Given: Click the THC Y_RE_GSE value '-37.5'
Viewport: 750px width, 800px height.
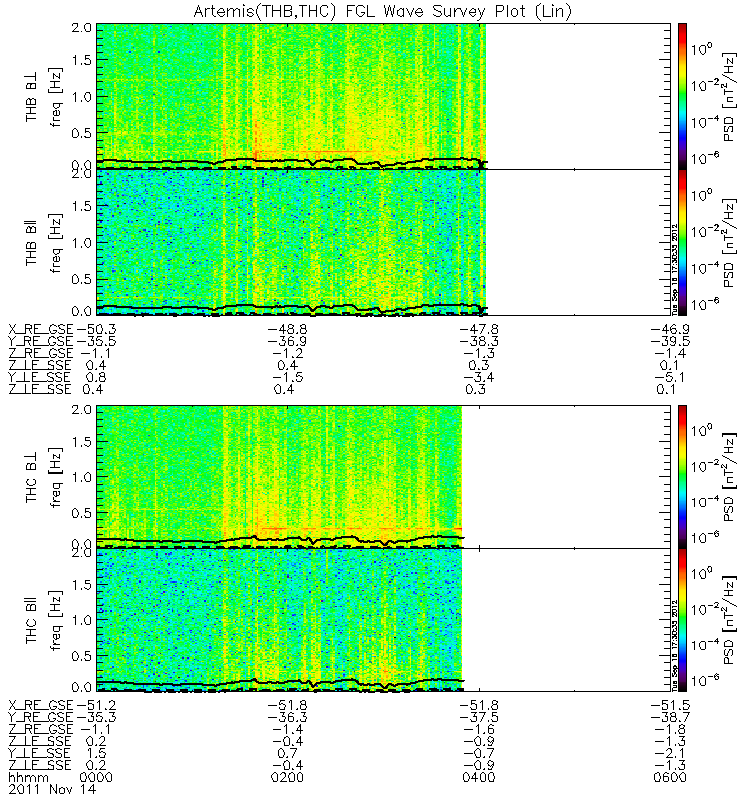Looking at the screenshot, I should (479, 717).
